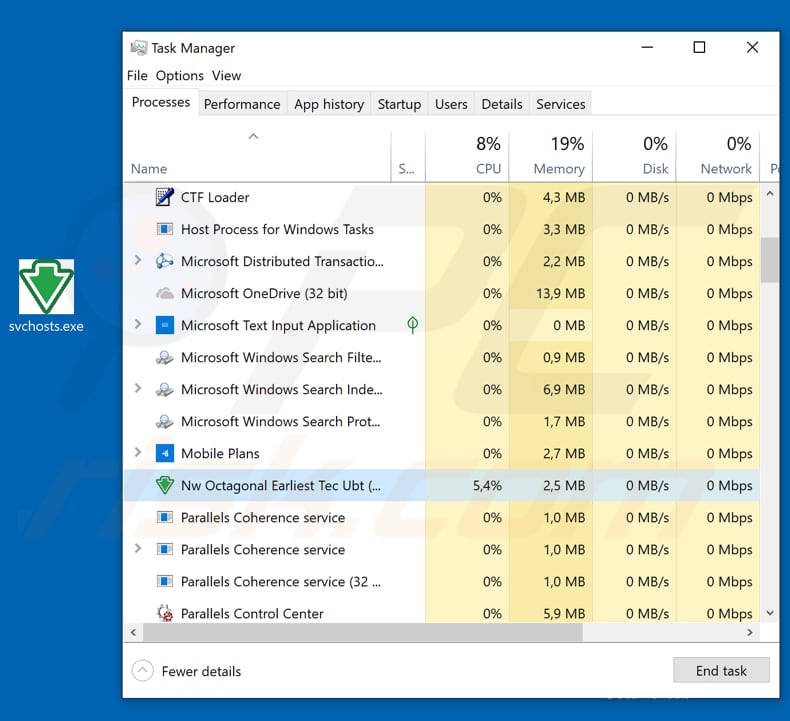Switch to the Performance tab
Image resolution: width=790 pixels, height=721 pixels.
click(242, 104)
